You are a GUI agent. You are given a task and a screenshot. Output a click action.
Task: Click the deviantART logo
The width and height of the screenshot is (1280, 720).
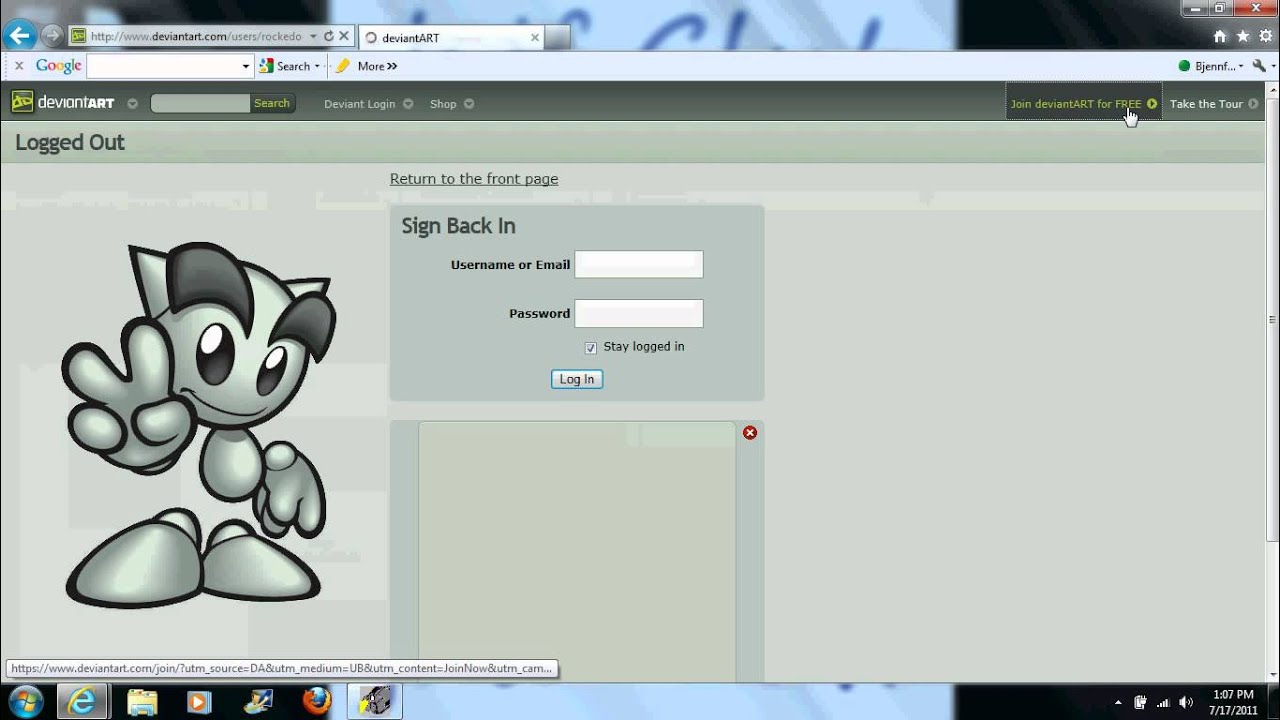click(63, 103)
